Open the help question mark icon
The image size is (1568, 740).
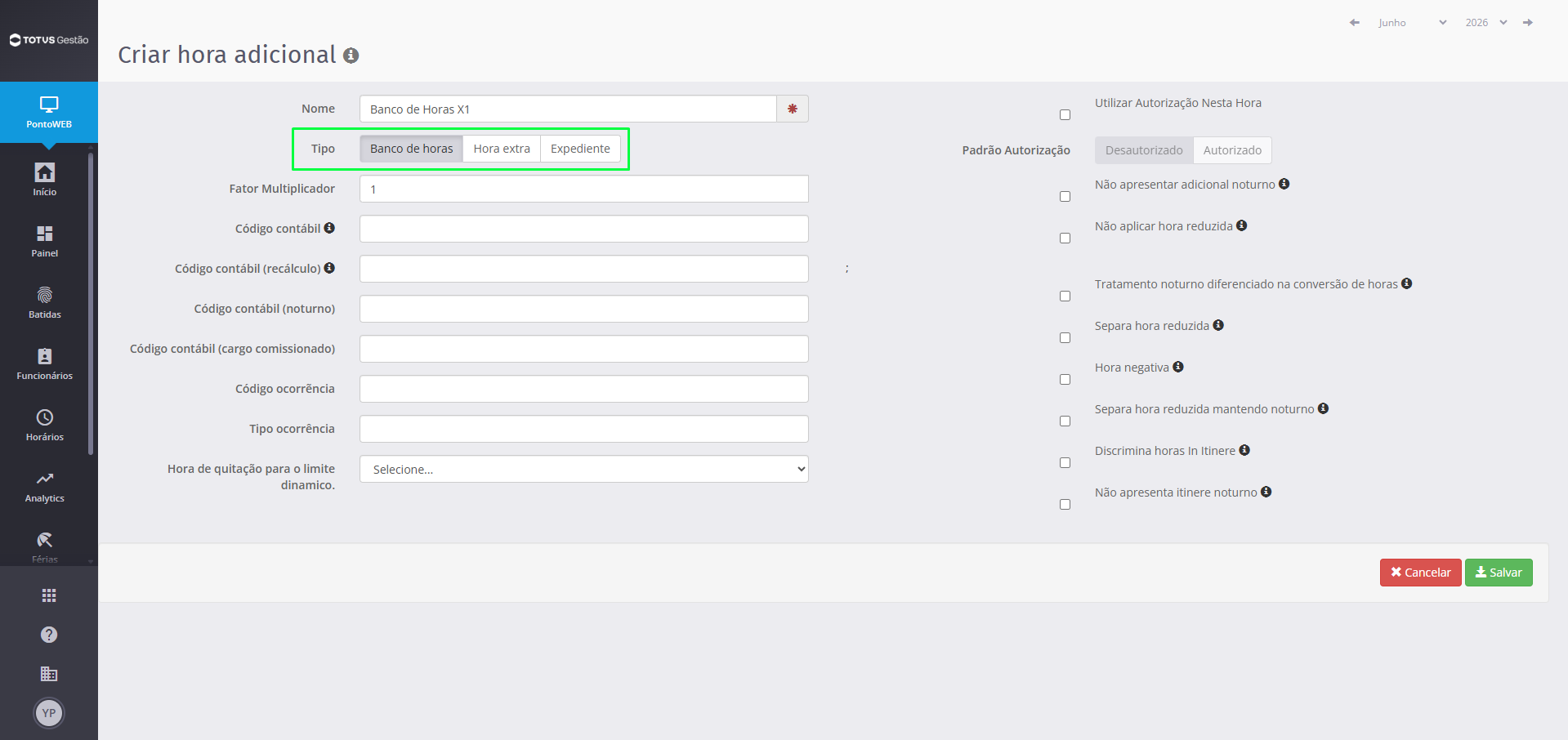tap(49, 635)
